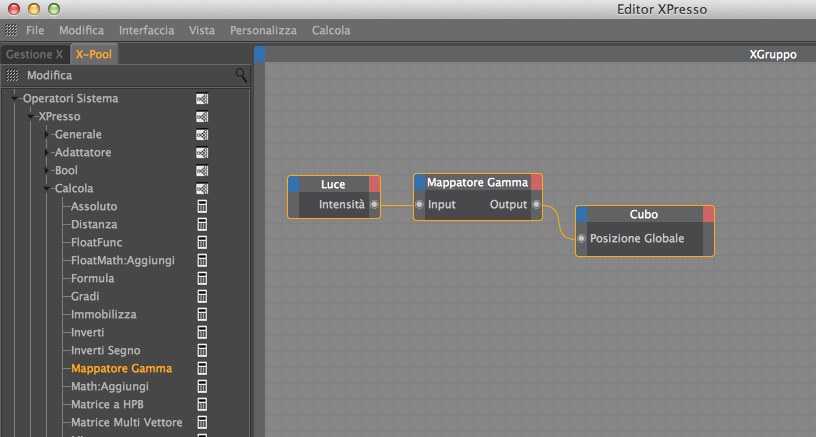Open the X-Pool search magnifier
816x437 pixels.
241,75
